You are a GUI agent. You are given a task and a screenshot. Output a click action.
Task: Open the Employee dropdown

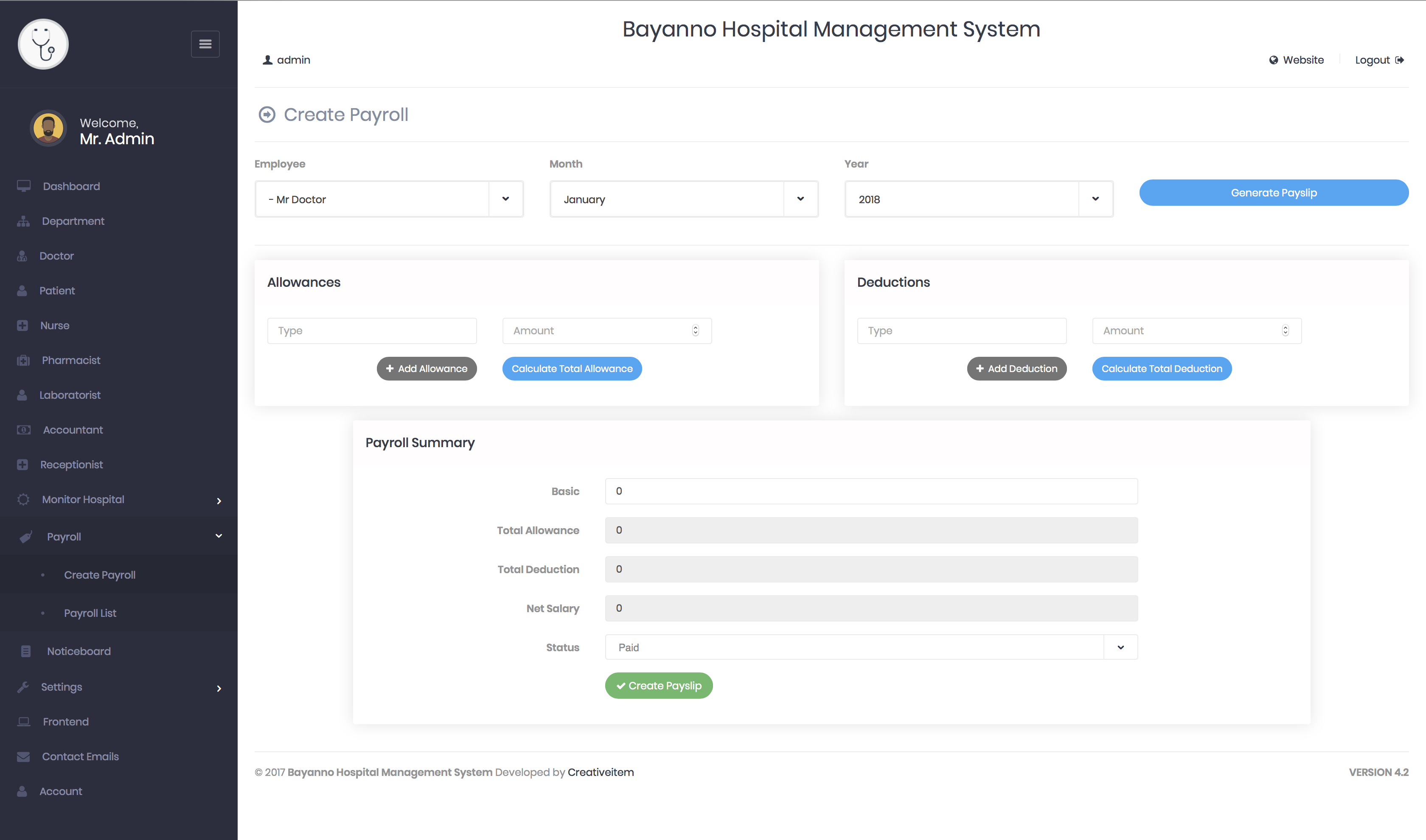click(389, 199)
